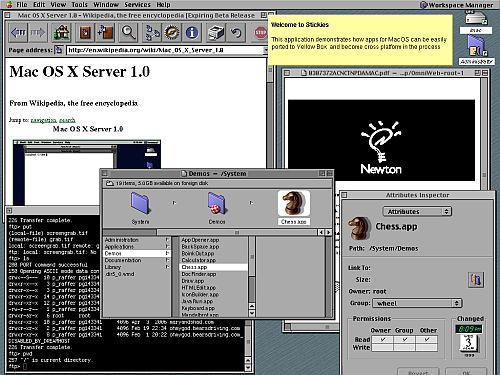The width and height of the screenshot is (500, 375).
Task: Click the Workspace Manager icon in the menu bar
Action: [423, 5]
